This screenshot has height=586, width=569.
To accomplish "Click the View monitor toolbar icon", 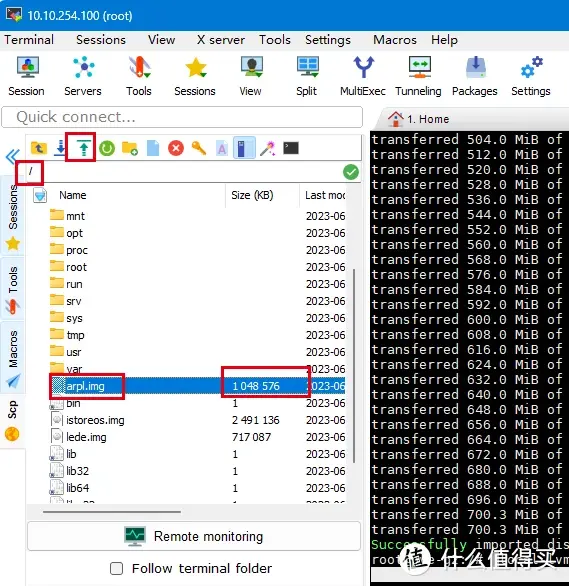I will coord(251,76).
